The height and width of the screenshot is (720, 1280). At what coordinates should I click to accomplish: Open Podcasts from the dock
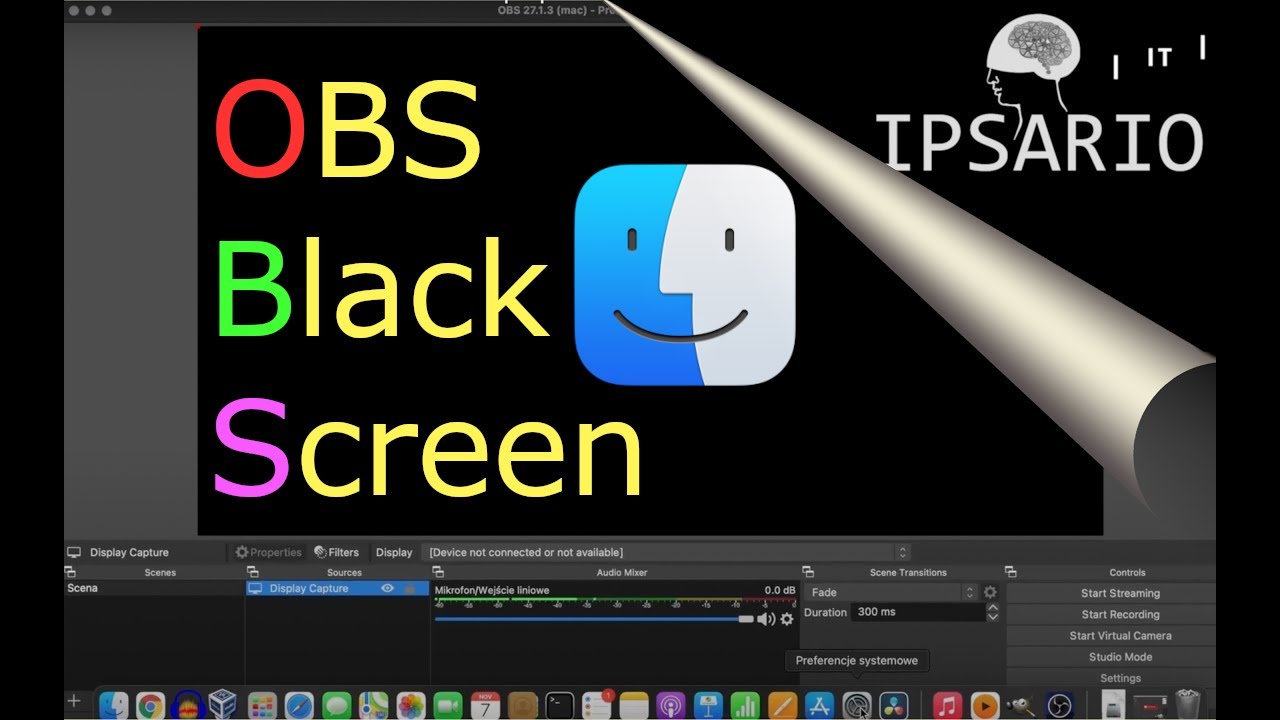(x=671, y=705)
